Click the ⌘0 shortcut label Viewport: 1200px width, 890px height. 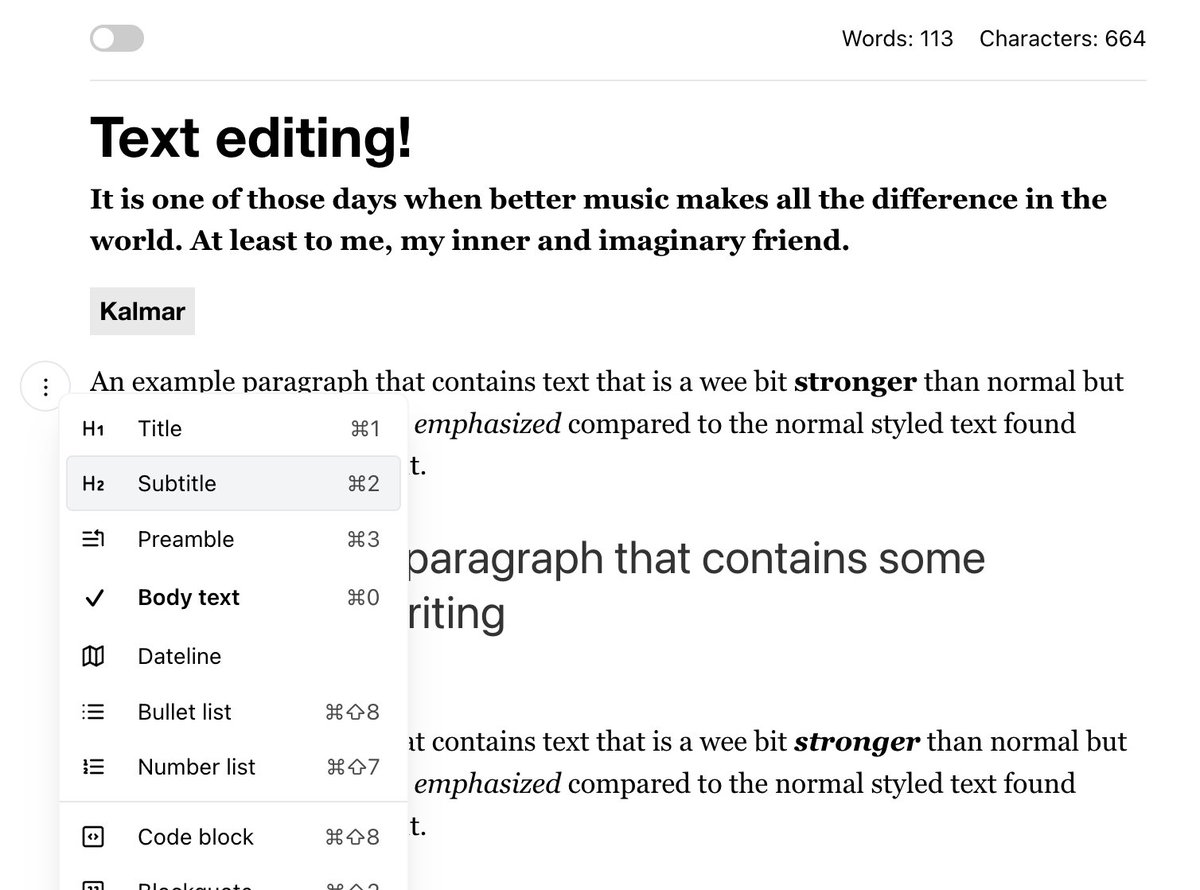coord(363,598)
